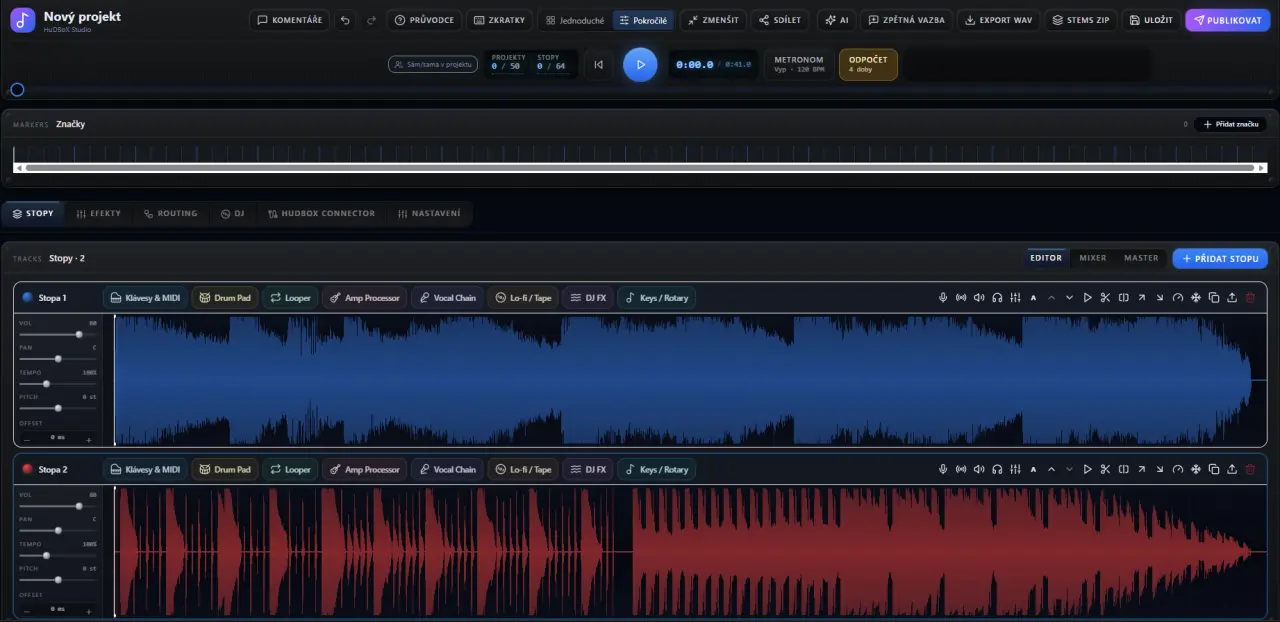Select the scissors cut tool on Stopa 2

(1105, 469)
